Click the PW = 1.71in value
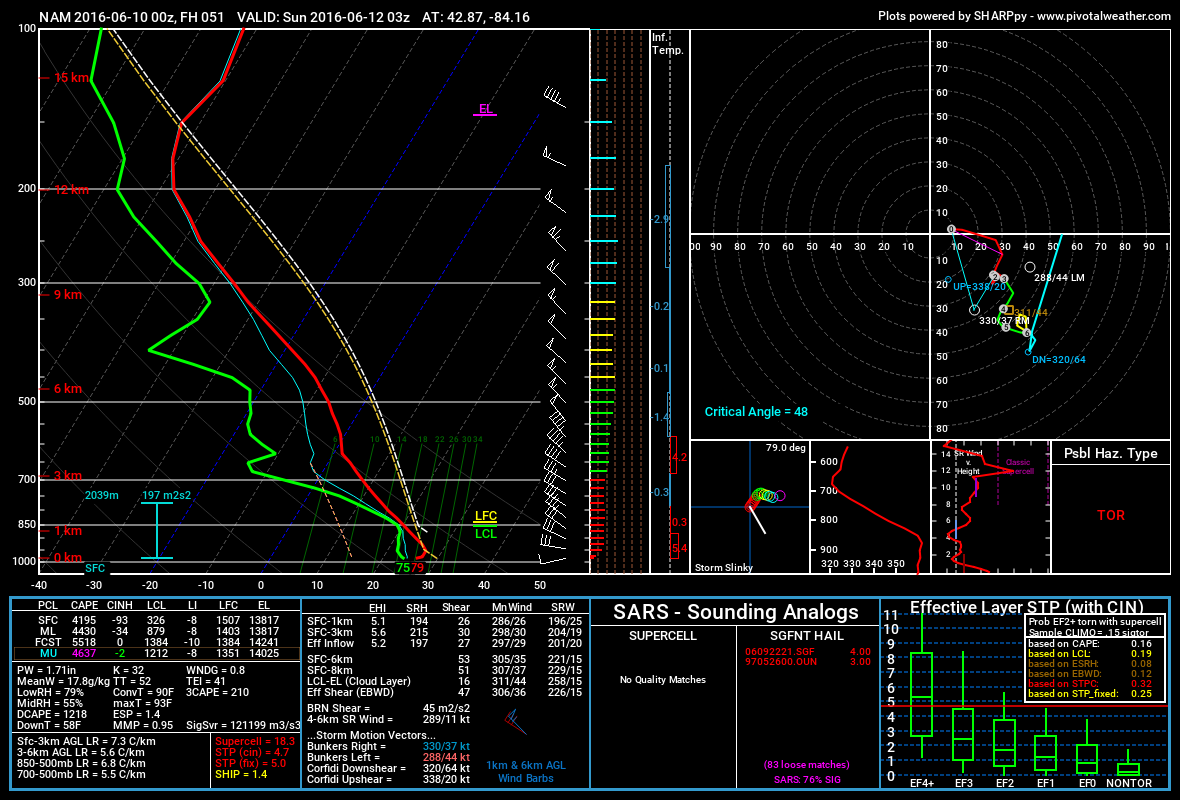The image size is (1180, 800). 47,670
